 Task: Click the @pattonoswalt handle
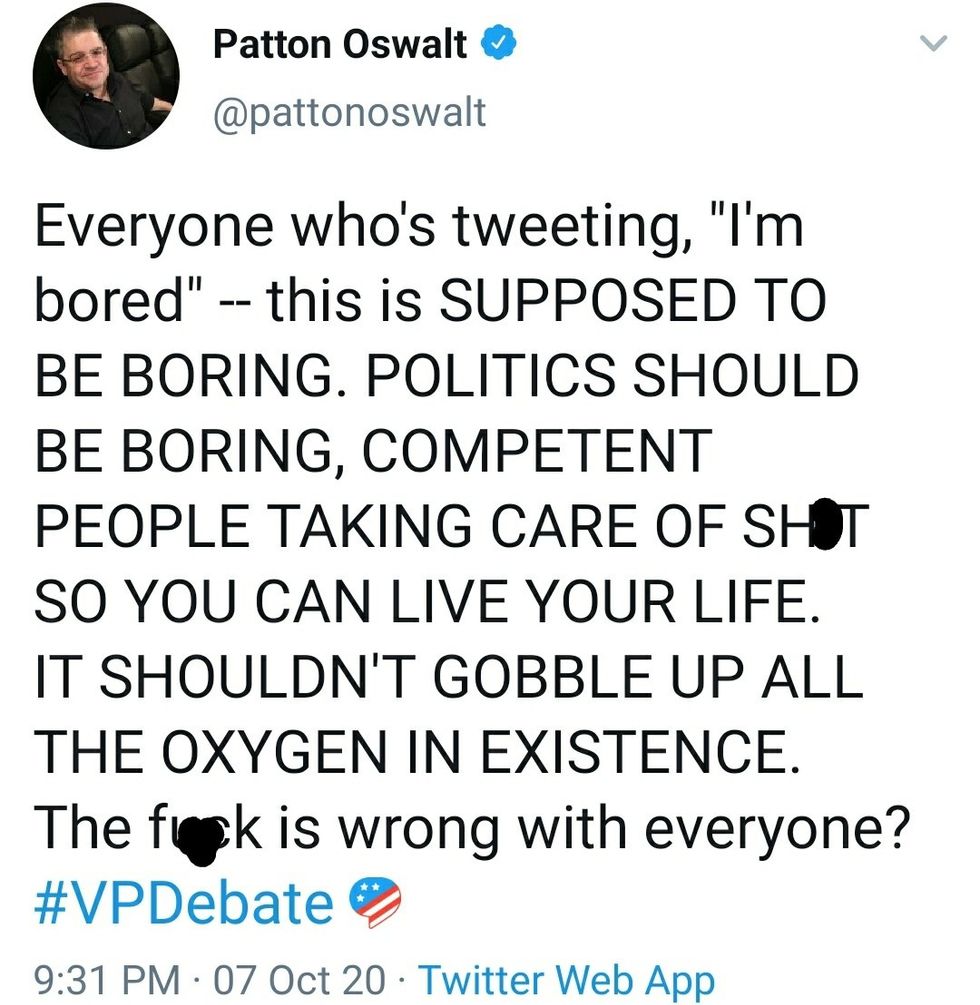[x=349, y=112]
